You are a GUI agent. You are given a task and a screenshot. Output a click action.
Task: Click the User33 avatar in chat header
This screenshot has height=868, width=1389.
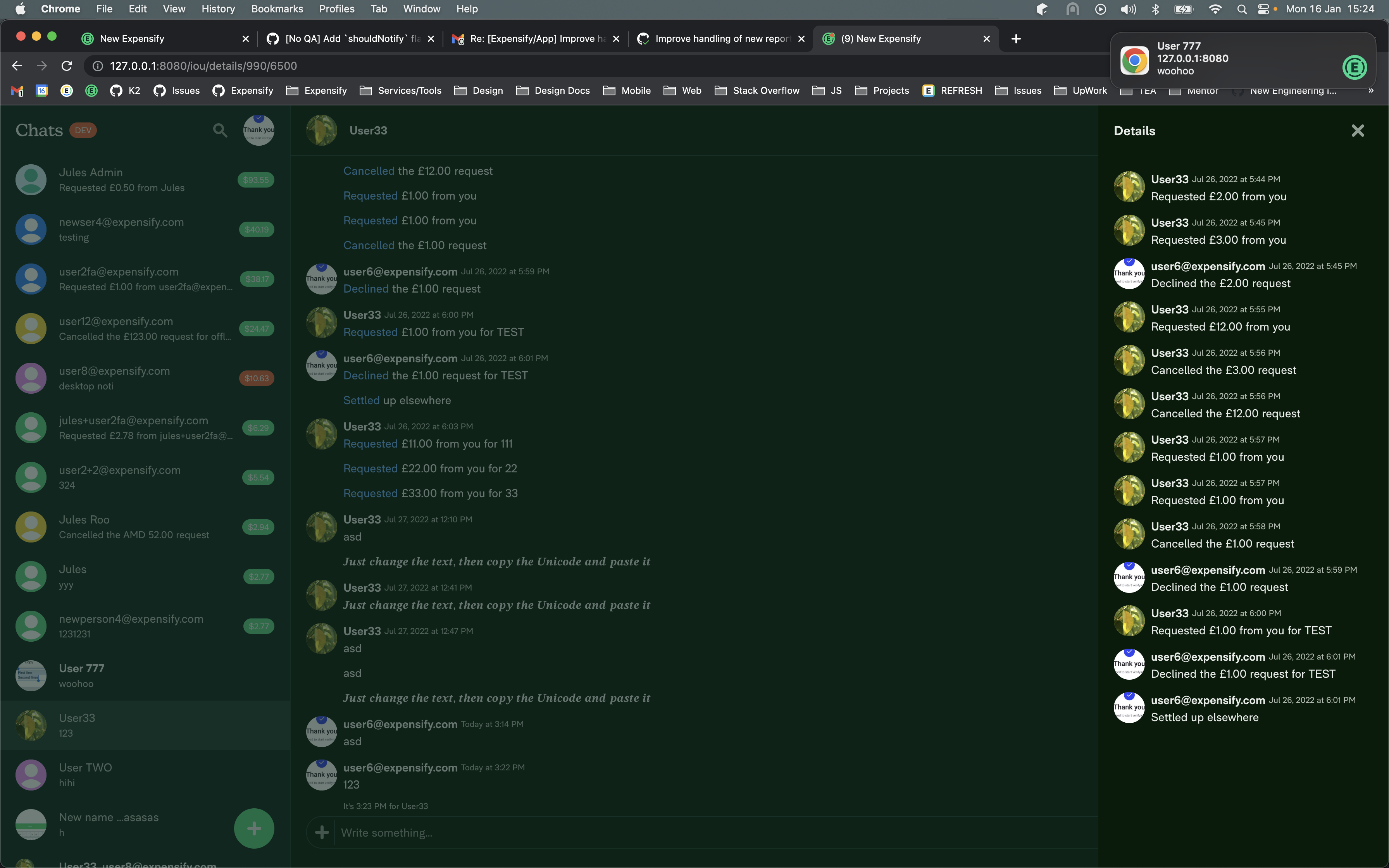point(321,130)
